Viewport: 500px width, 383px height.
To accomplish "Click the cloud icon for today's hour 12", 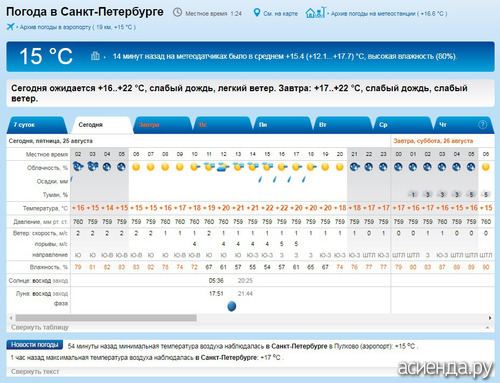I will coord(223,167).
